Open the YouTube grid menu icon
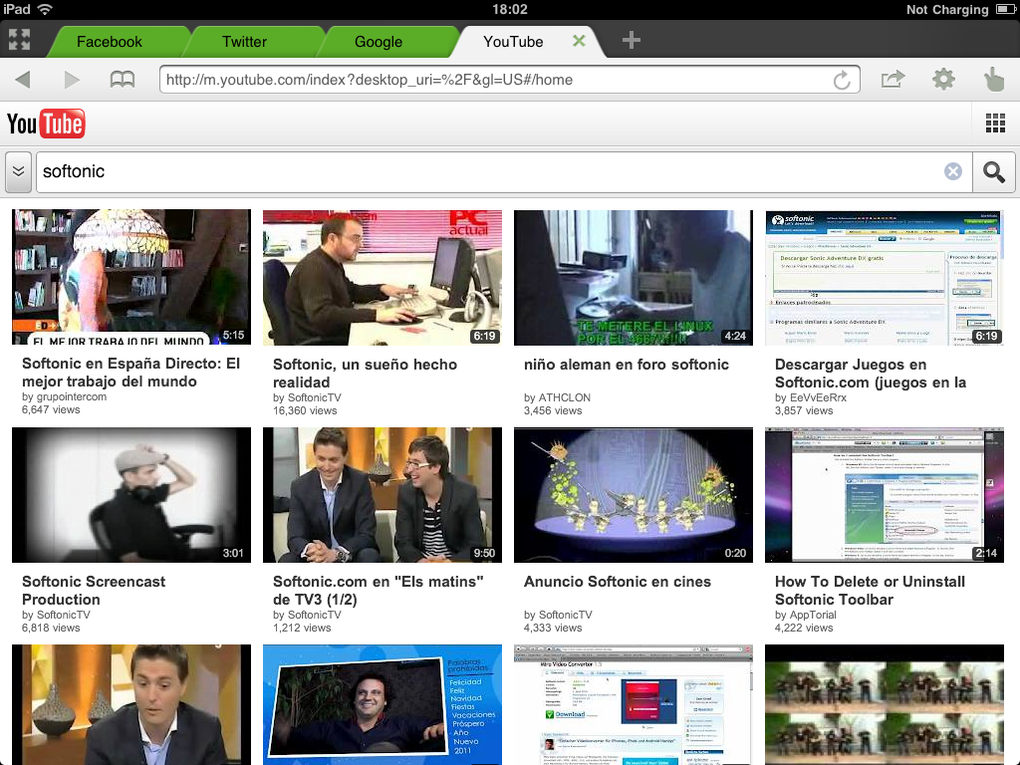Image resolution: width=1020 pixels, height=765 pixels. point(995,123)
